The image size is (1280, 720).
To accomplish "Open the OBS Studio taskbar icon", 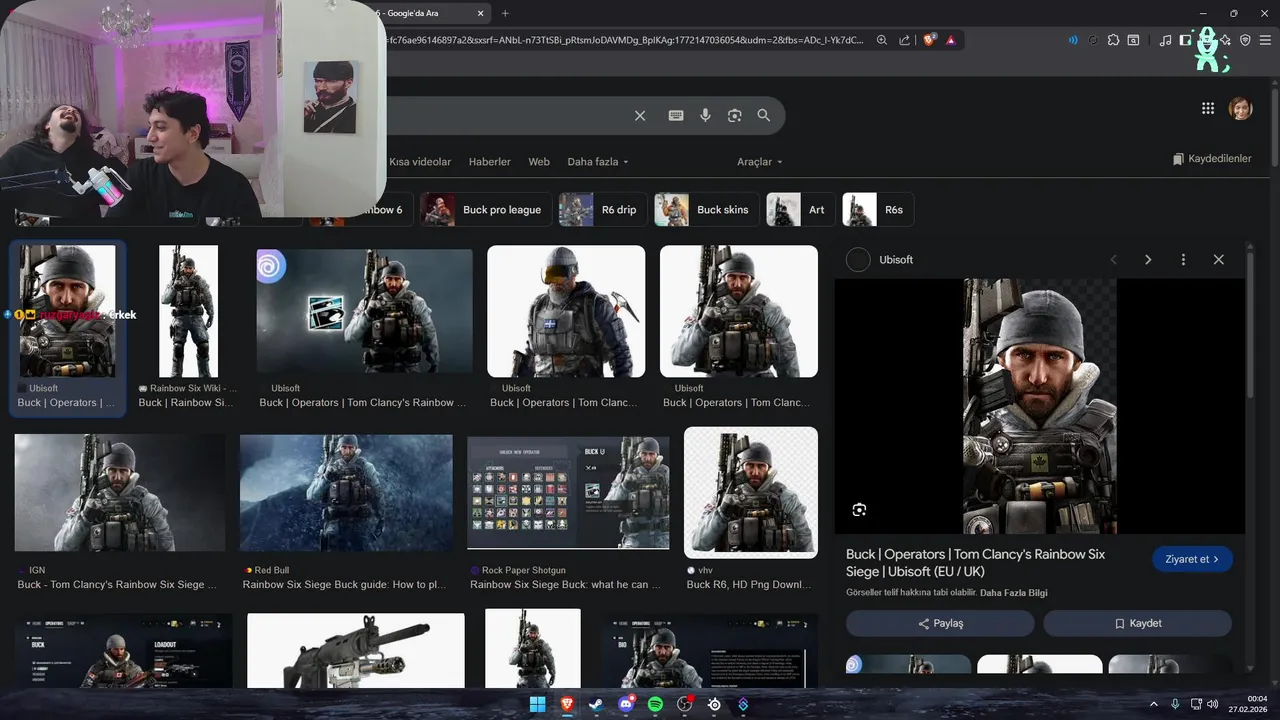I will click(x=685, y=704).
